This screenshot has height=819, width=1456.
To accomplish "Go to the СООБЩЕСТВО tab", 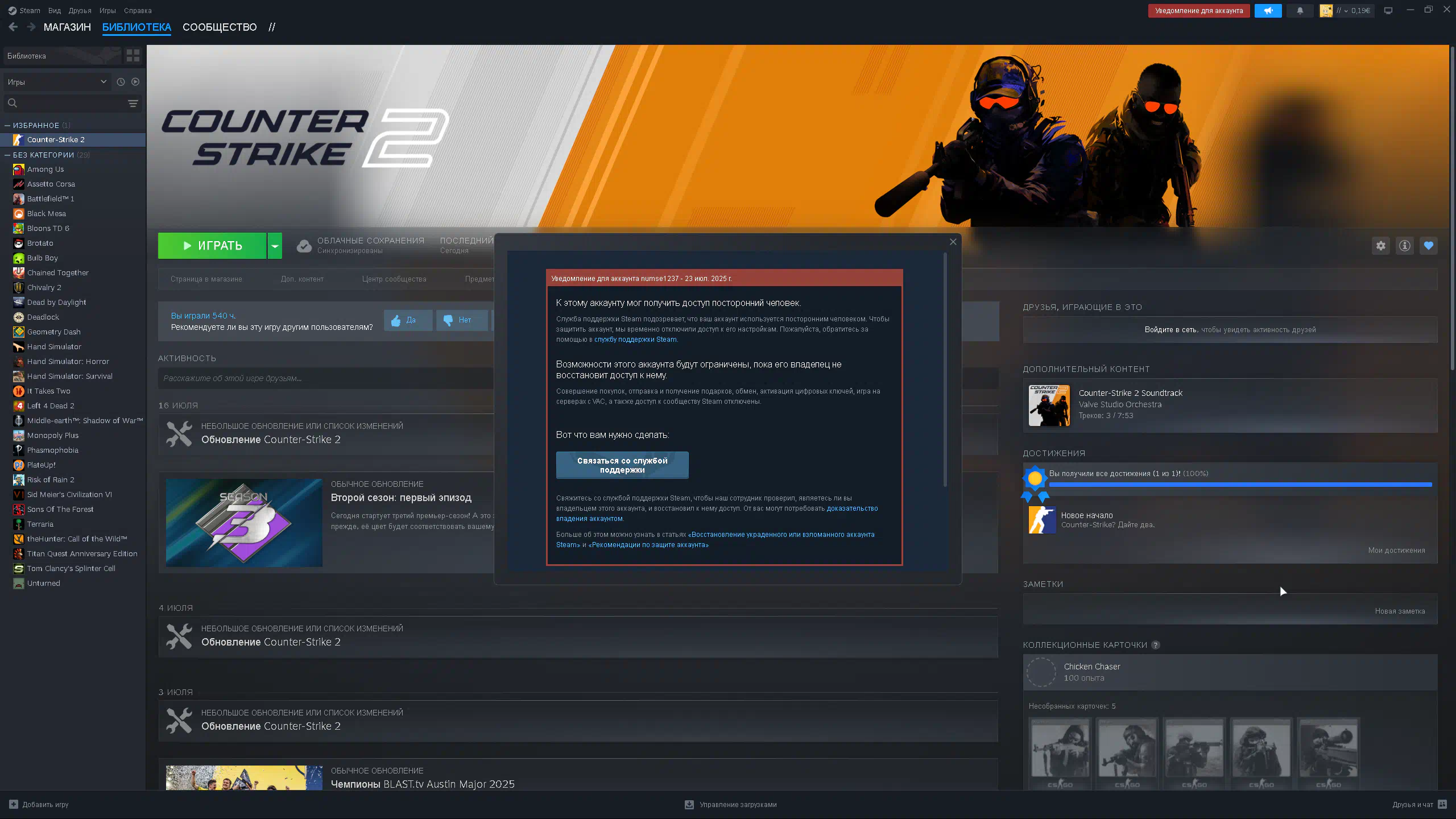I will point(220,27).
